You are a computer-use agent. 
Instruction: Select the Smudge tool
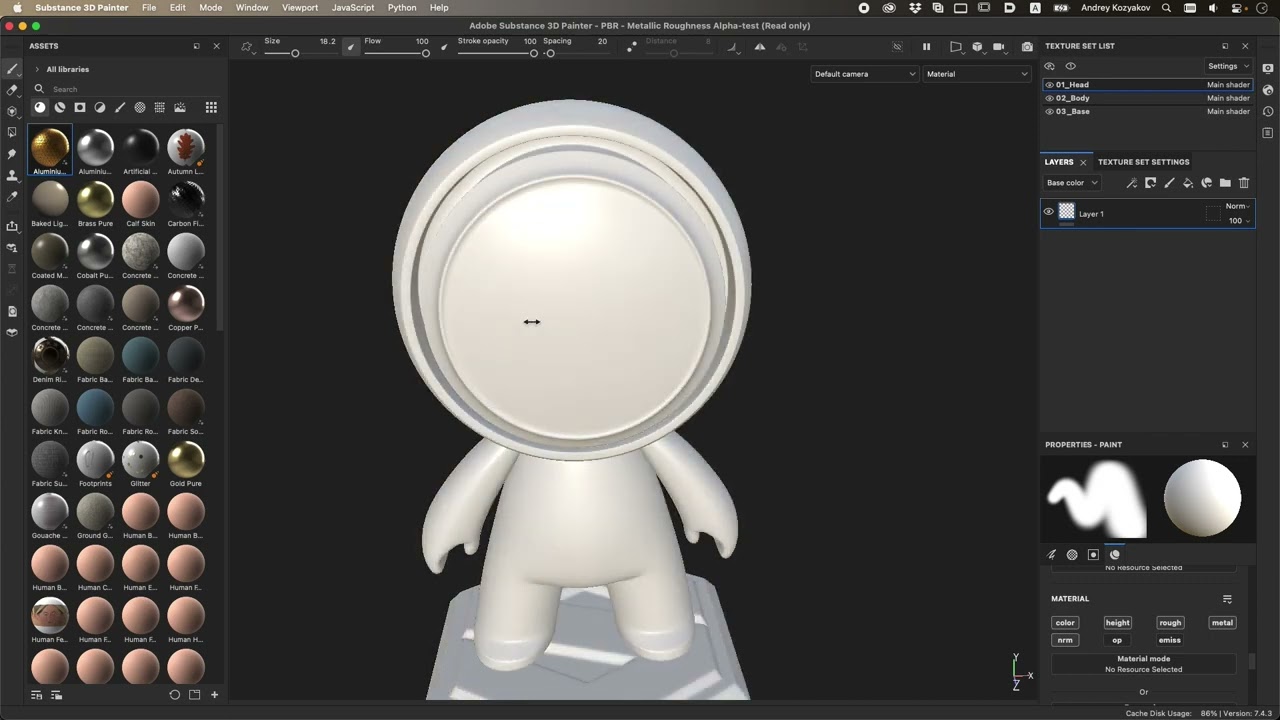(x=12, y=154)
